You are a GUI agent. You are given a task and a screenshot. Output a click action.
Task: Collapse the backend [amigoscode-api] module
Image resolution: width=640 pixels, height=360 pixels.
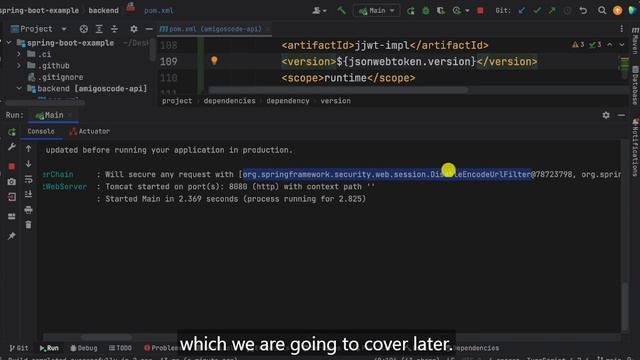(x=19, y=89)
